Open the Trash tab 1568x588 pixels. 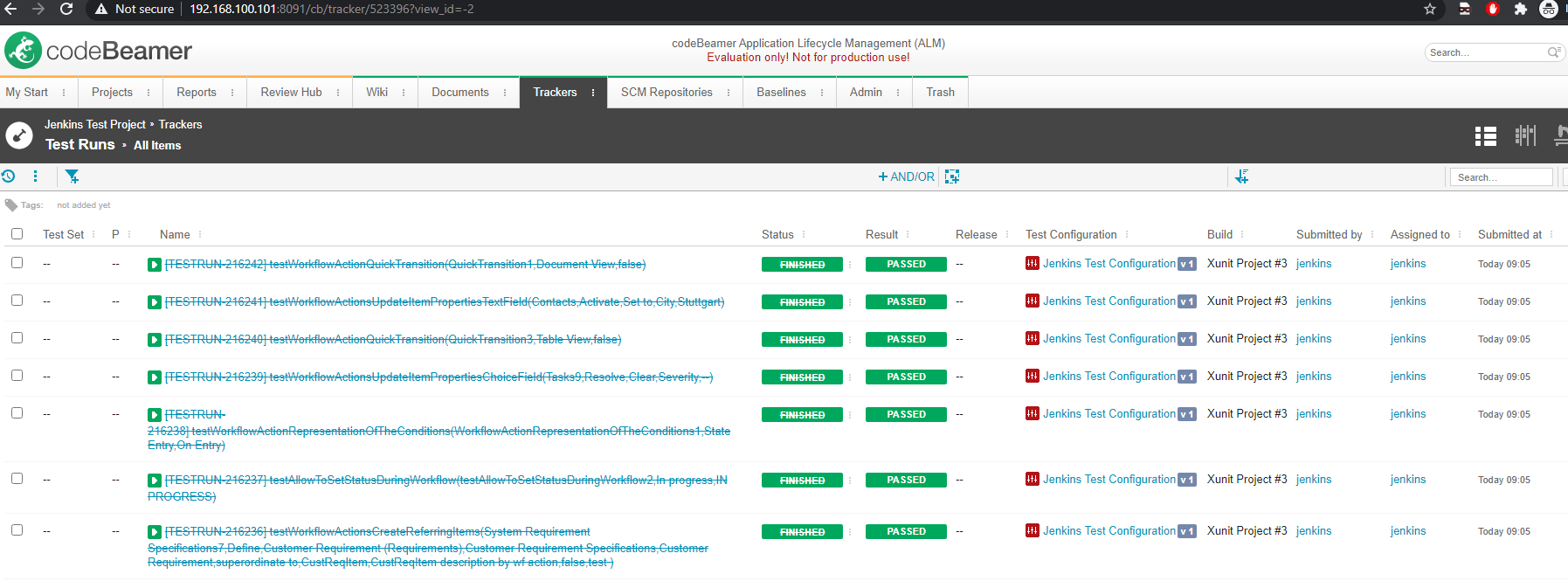[940, 92]
